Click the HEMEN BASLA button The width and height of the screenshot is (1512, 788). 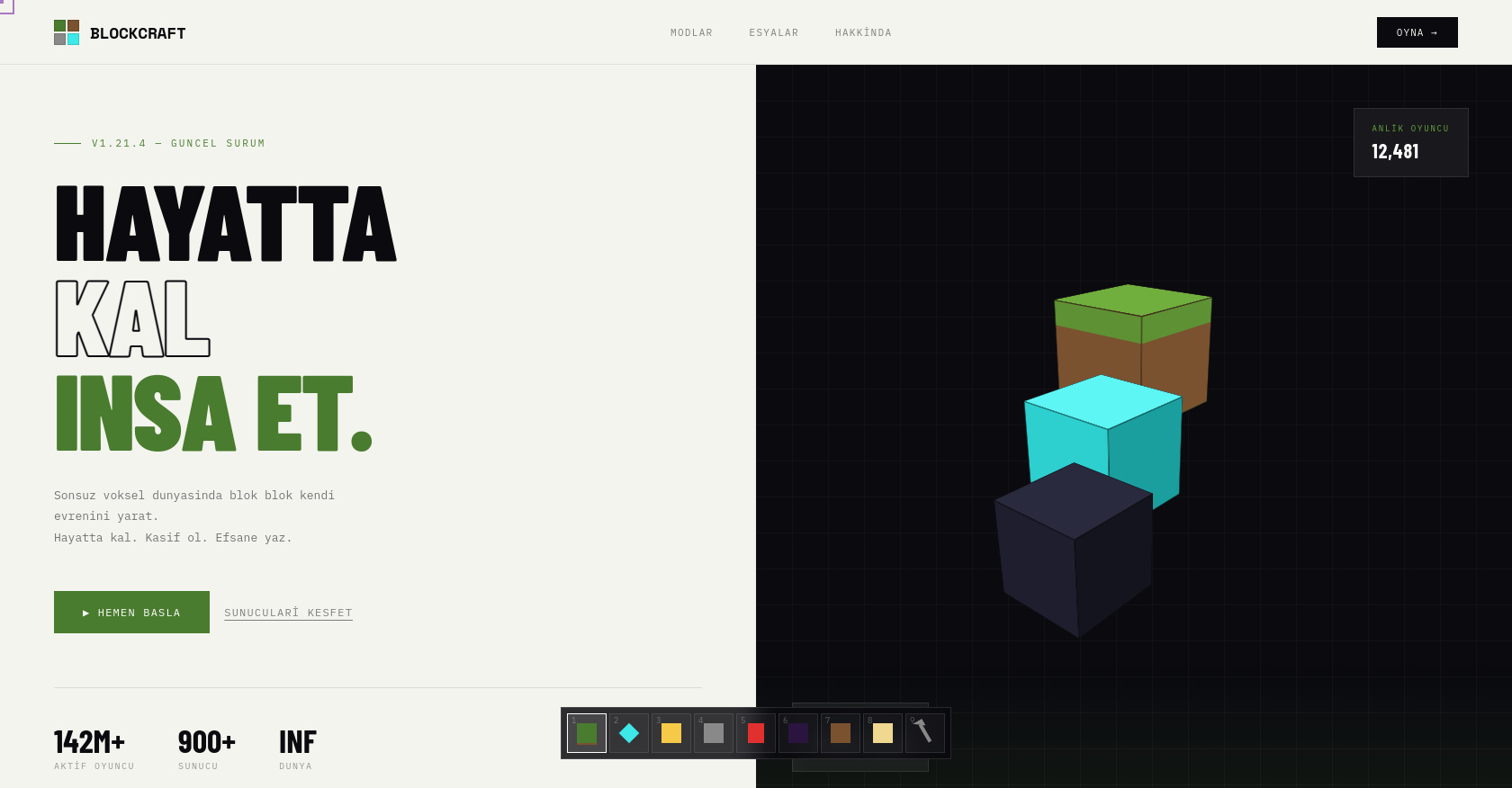coord(131,613)
